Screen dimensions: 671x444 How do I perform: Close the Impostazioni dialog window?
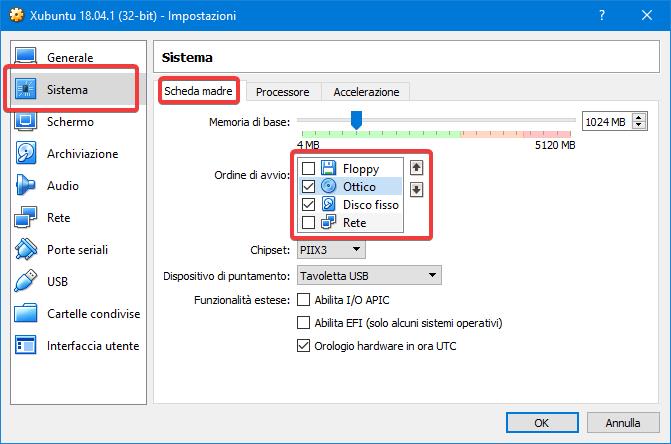(x=647, y=15)
